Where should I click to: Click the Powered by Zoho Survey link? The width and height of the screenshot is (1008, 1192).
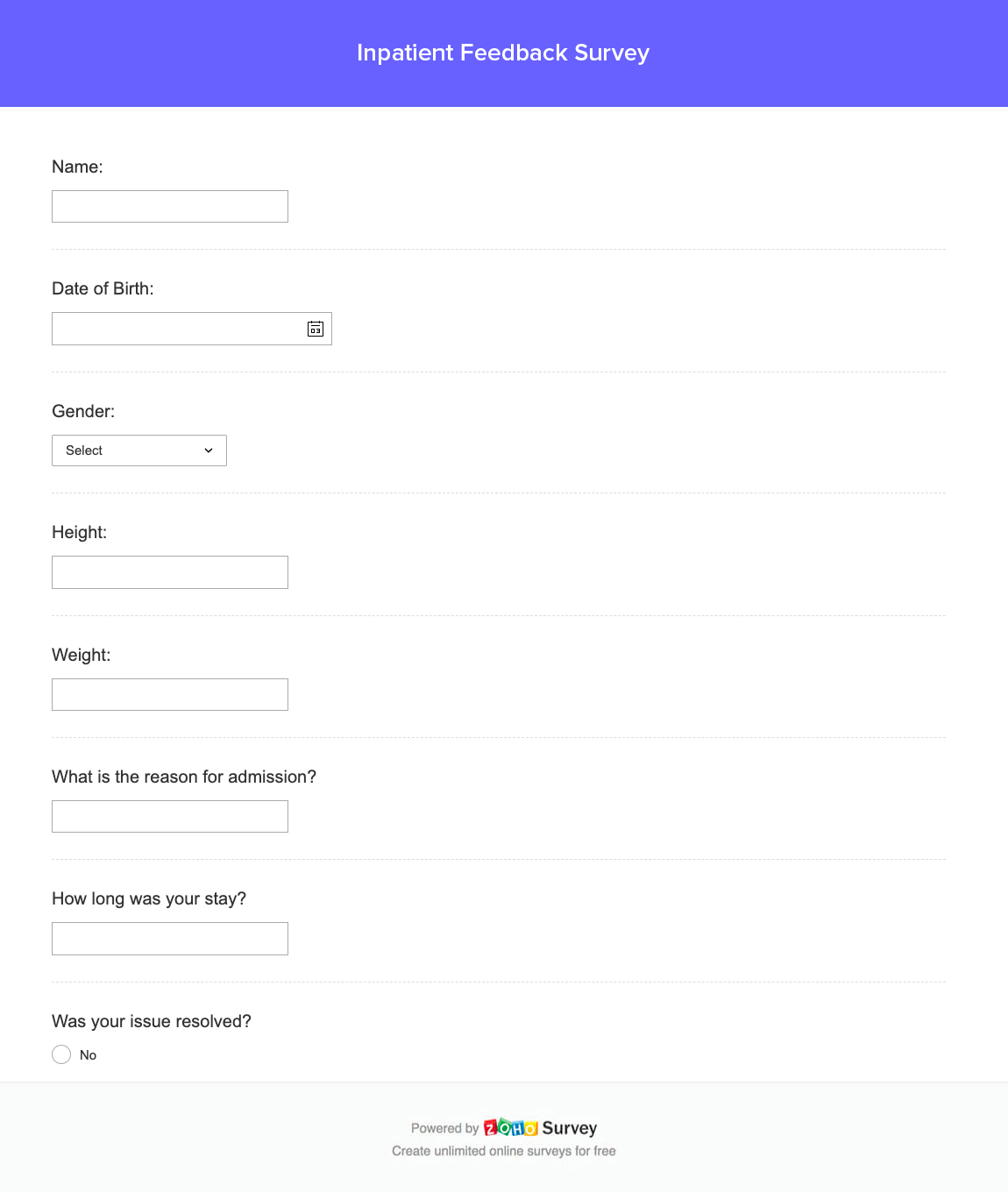(x=504, y=1128)
